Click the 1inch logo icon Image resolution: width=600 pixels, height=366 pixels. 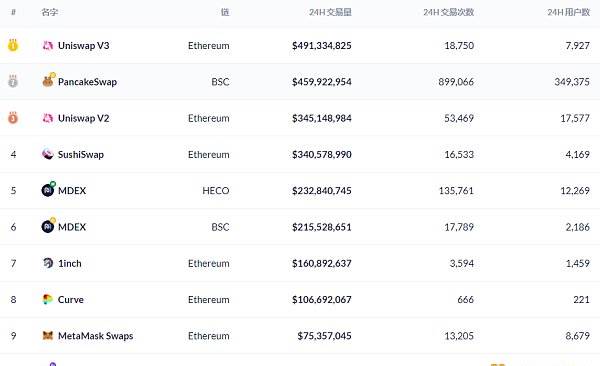[48, 263]
